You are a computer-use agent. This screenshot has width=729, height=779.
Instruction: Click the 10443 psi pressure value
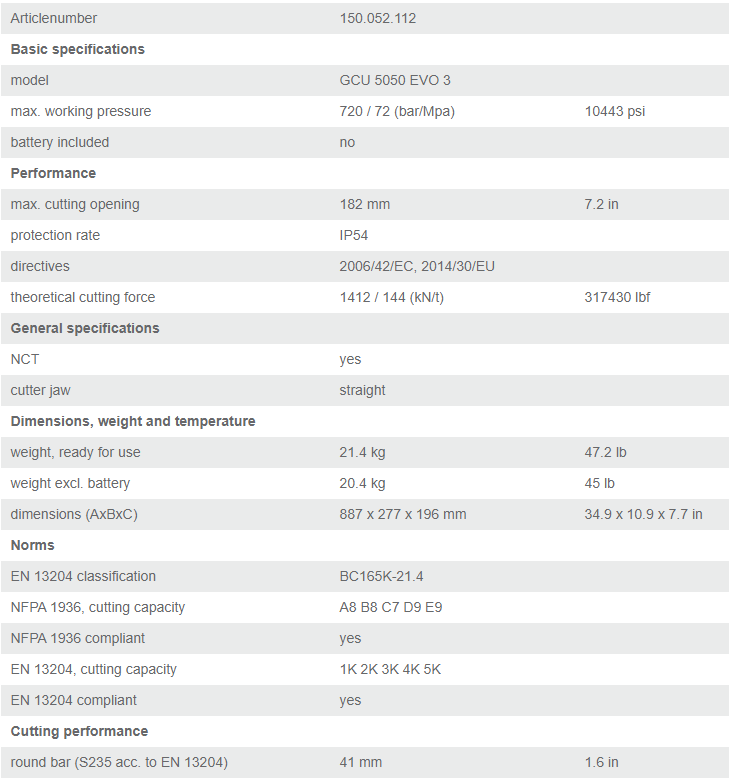(614, 111)
